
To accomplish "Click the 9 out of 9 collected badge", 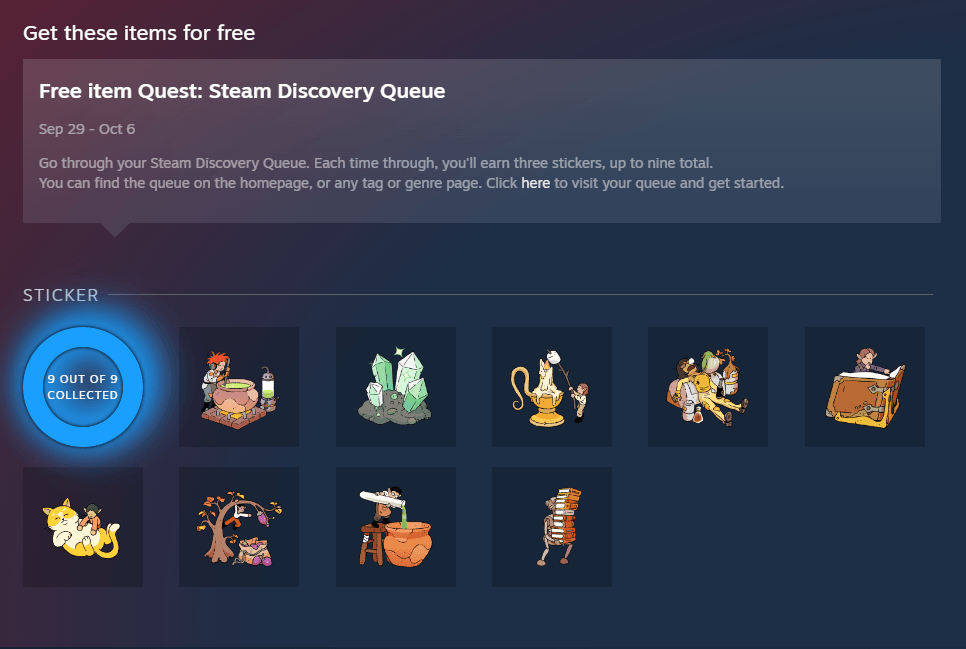I will (83, 387).
